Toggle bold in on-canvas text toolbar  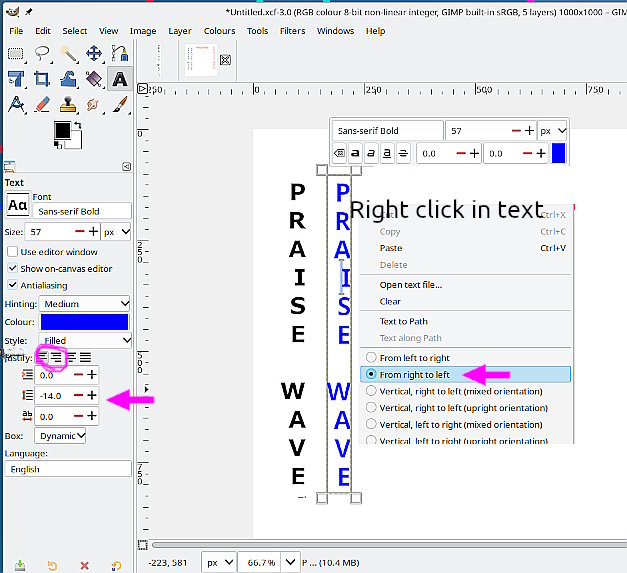(355, 153)
